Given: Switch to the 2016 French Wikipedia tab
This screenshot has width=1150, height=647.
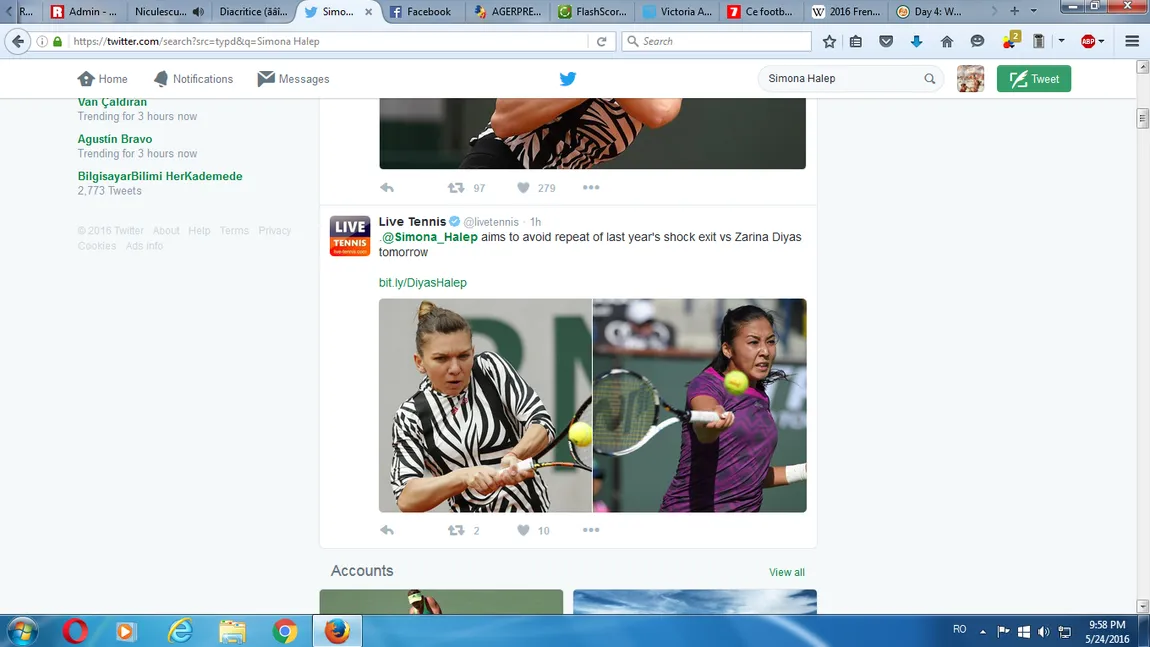Looking at the screenshot, I should 847,12.
